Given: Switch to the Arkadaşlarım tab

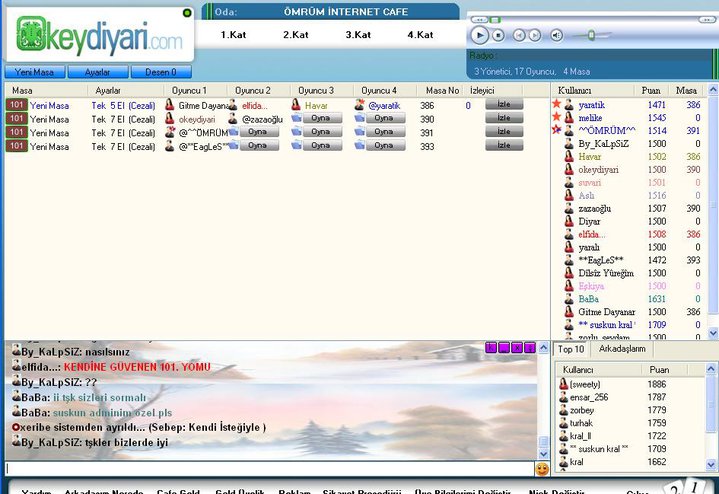Looking at the screenshot, I should [622, 349].
